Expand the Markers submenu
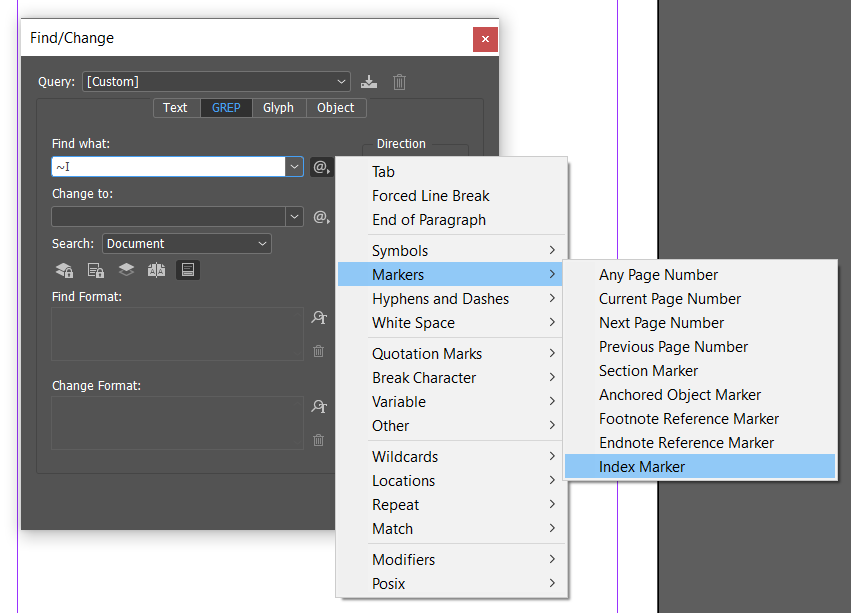 coord(450,274)
